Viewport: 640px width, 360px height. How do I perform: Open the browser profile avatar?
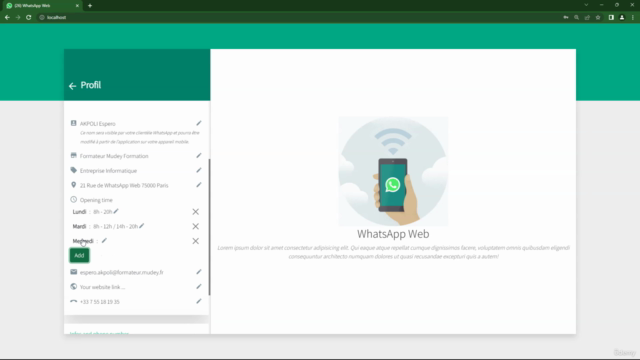click(x=622, y=17)
